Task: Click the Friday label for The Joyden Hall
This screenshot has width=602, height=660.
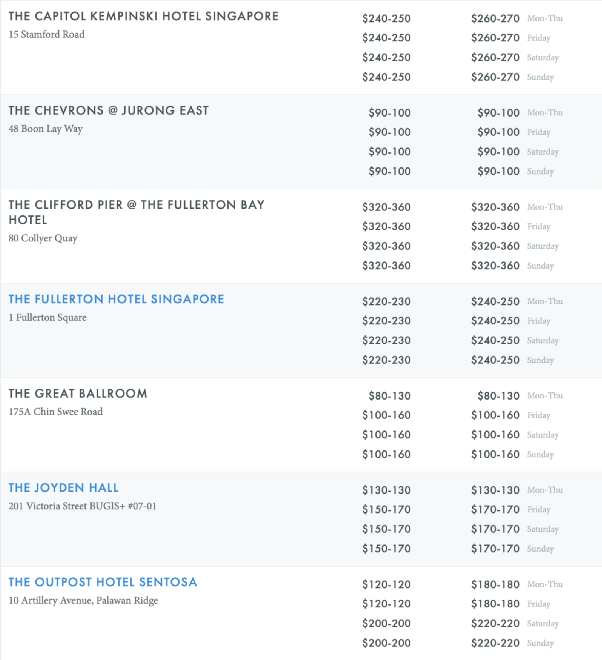Action: (x=539, y=510)
